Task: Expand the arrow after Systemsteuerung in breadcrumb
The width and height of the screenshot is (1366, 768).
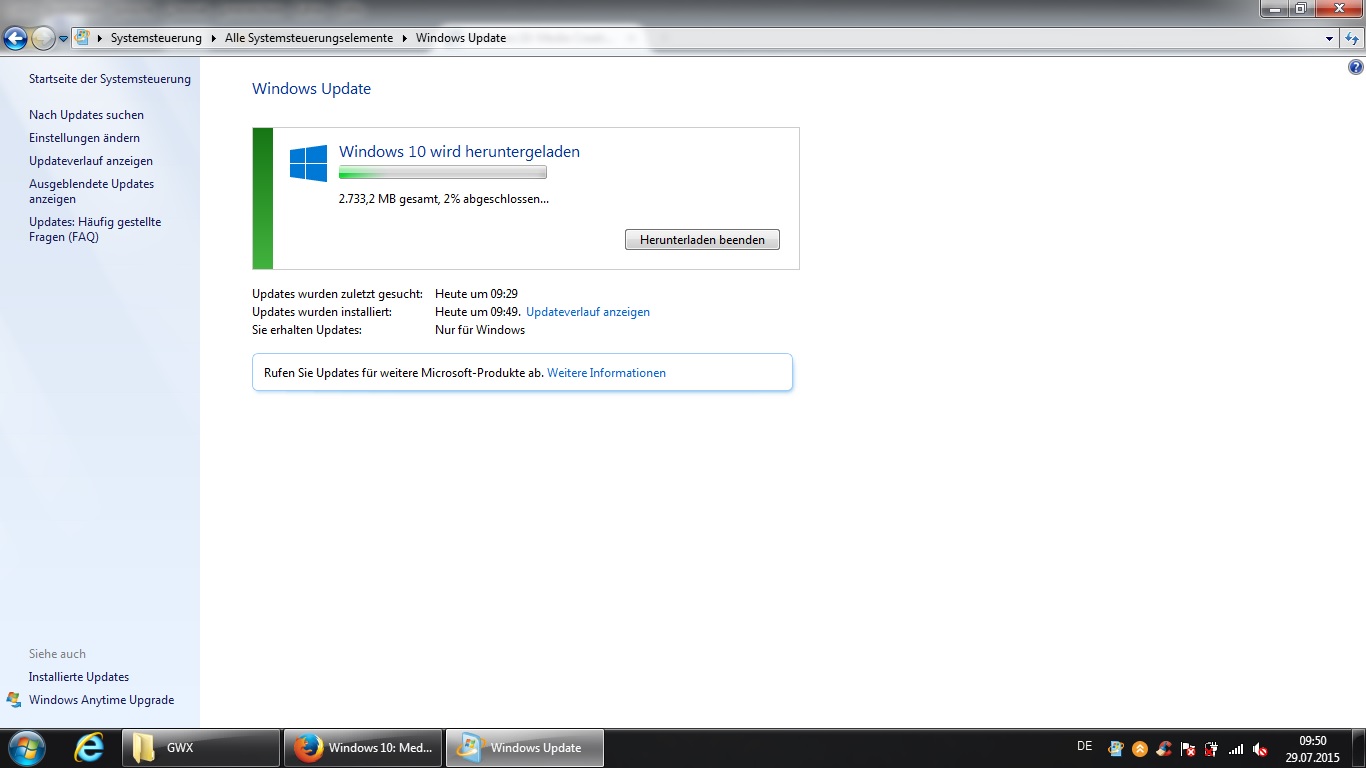Action: (x=214, y=38)
